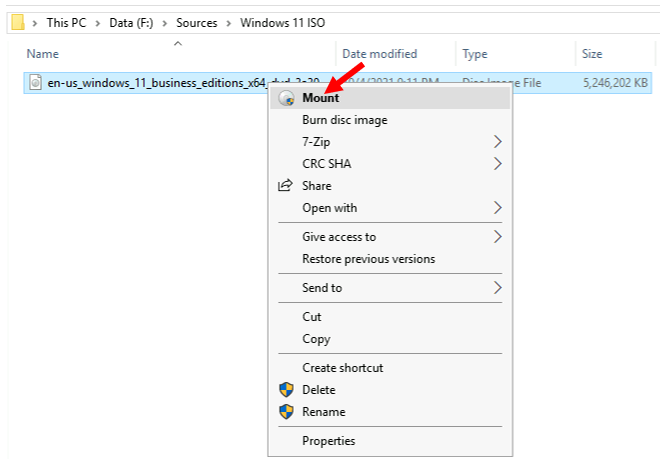The image size is (665, 459).
Task: Sort by the Size column header
Action: pyautogui.click(x=592, y=54)
